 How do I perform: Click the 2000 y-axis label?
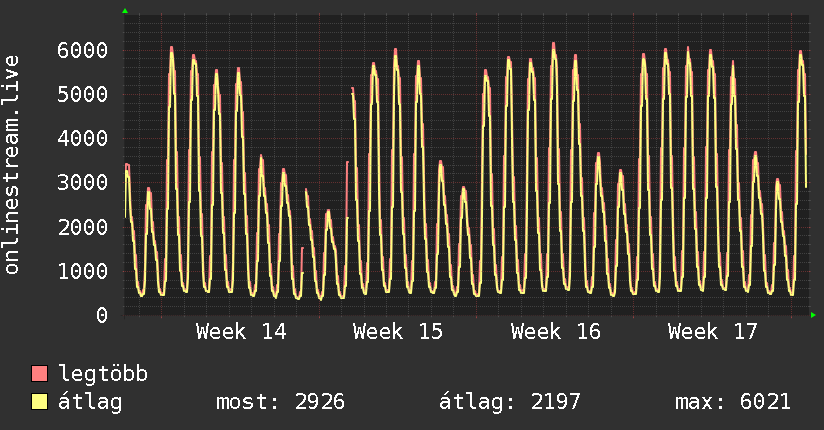pos(83,227)
